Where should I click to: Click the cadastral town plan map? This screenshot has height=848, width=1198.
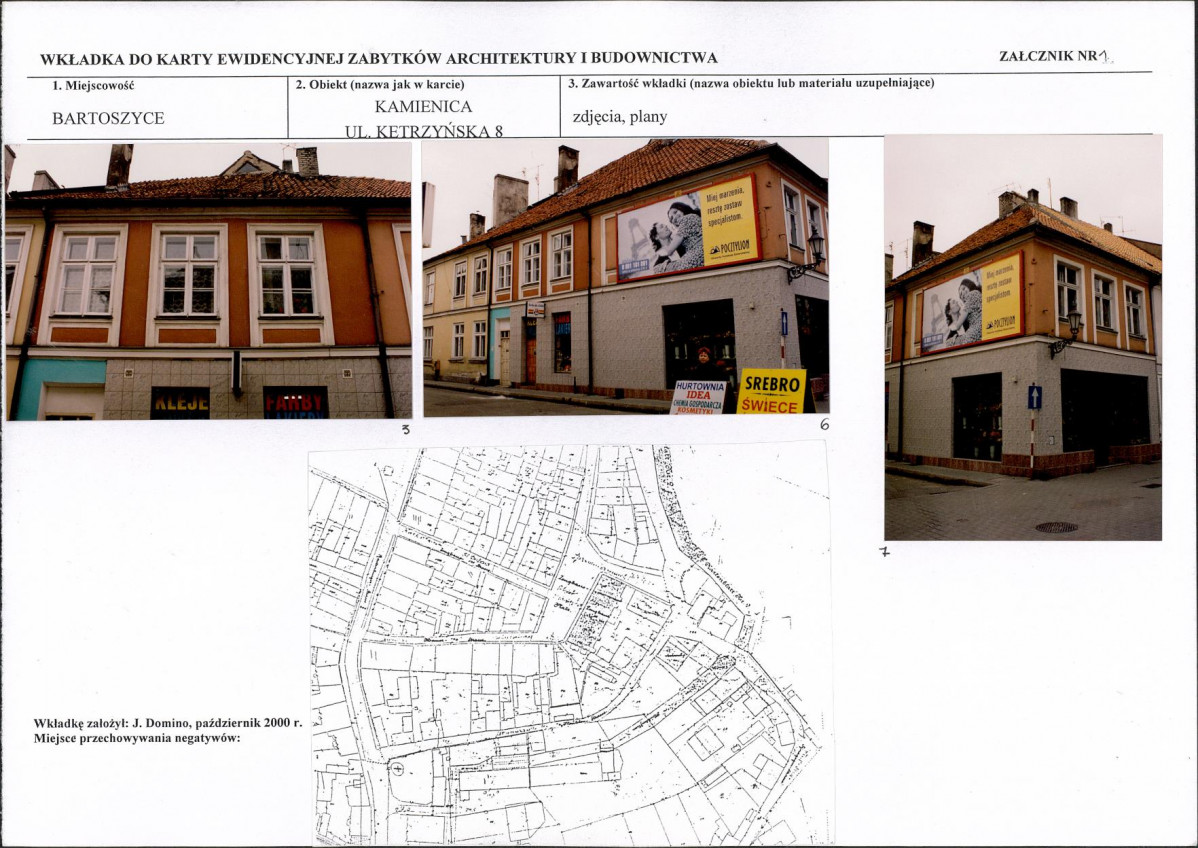coord(570,644)
